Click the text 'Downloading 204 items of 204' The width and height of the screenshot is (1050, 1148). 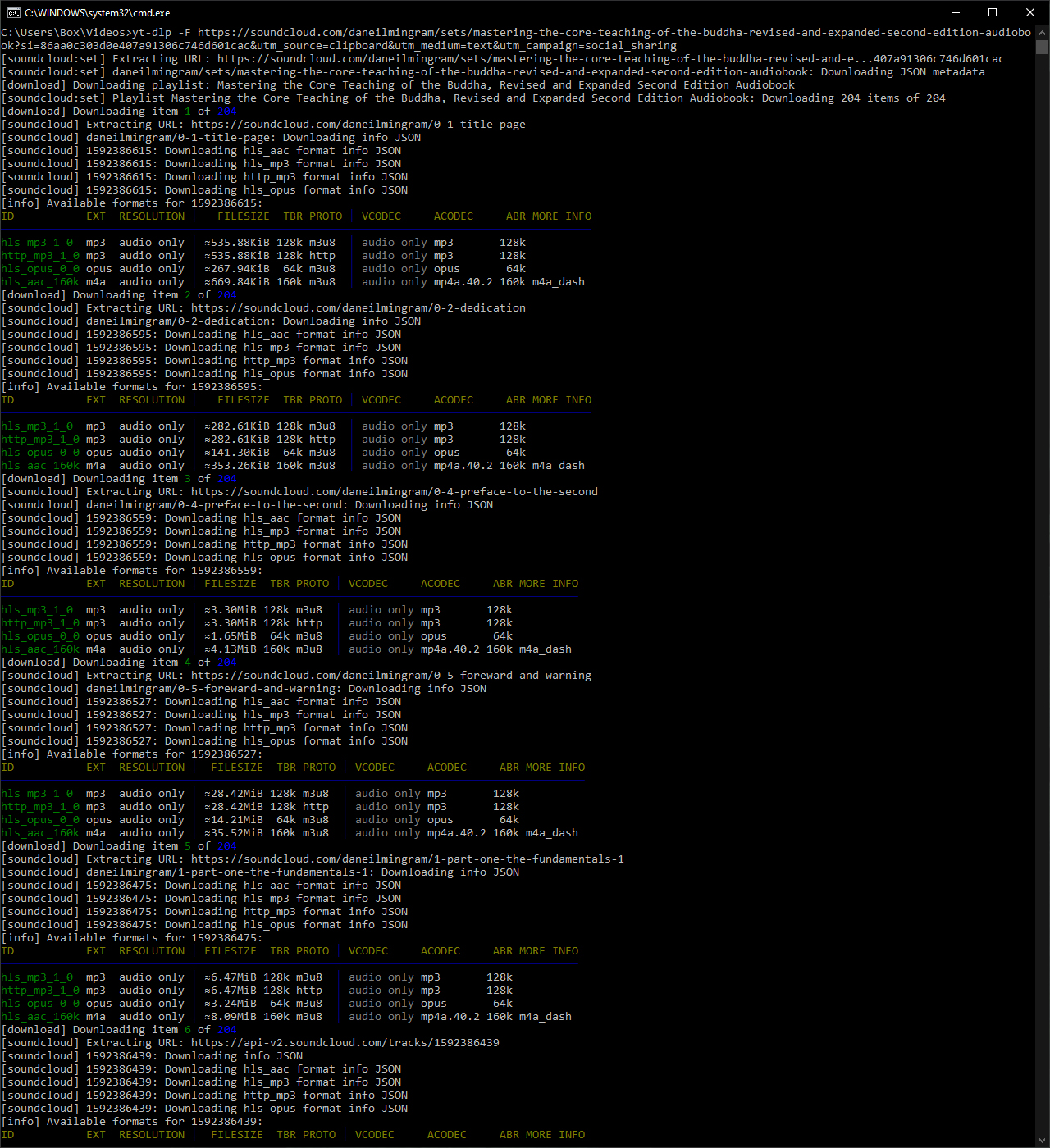tap(854, 98)
